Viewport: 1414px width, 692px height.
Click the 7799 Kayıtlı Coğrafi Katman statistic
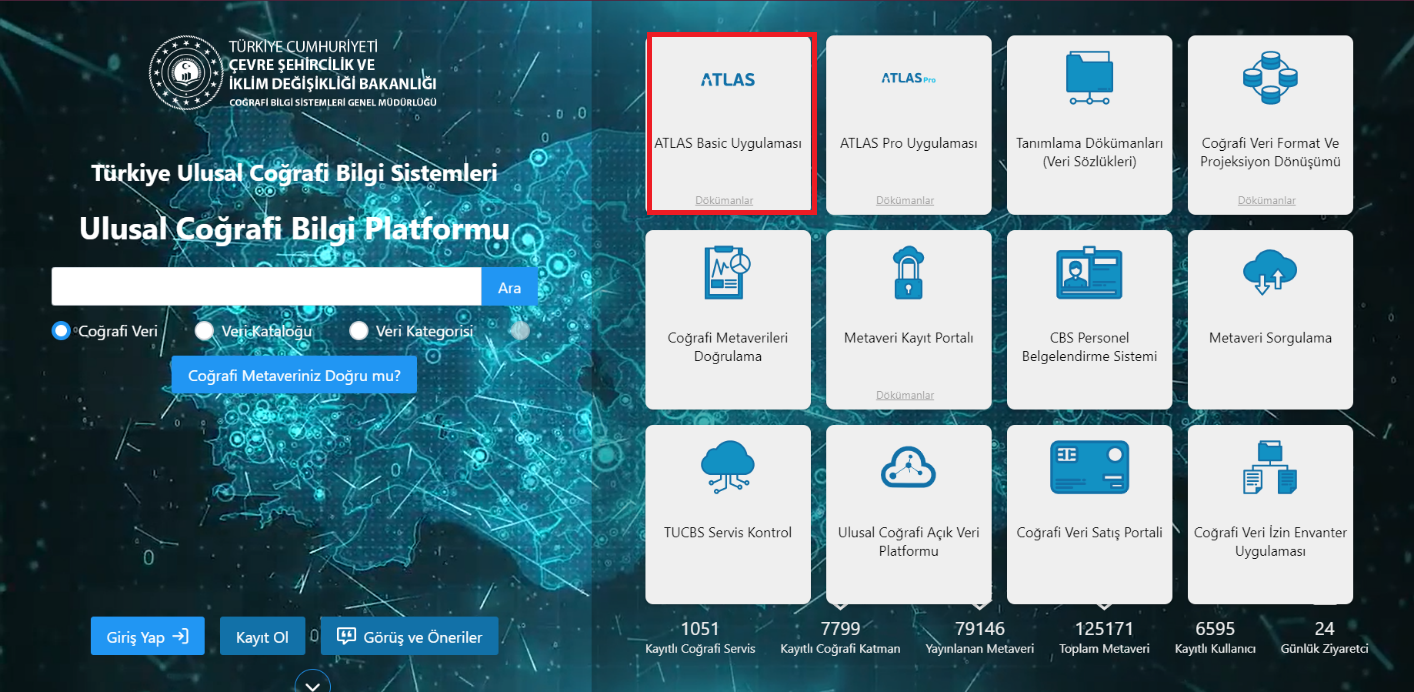(840, 638)
